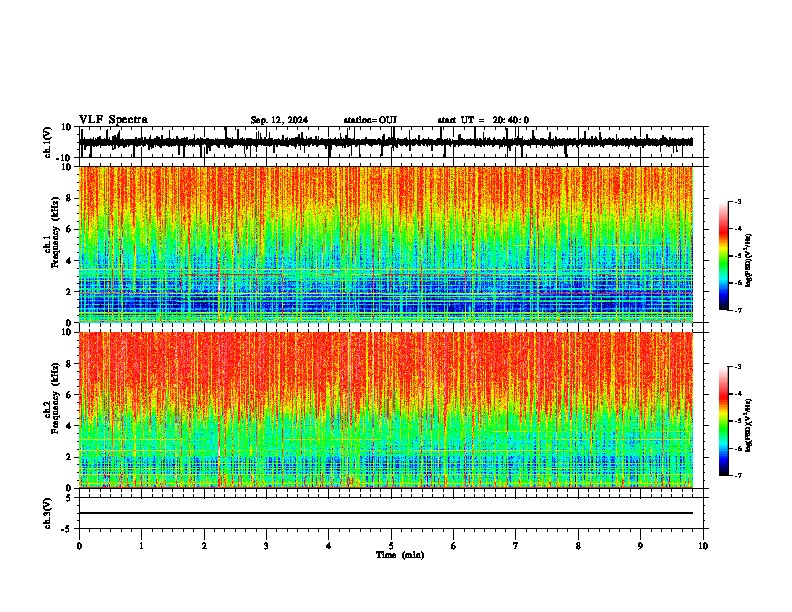
Task: Click the "-7" tick on ch.2 color bar
Action: pyautogui.click(x=737, y=475)
